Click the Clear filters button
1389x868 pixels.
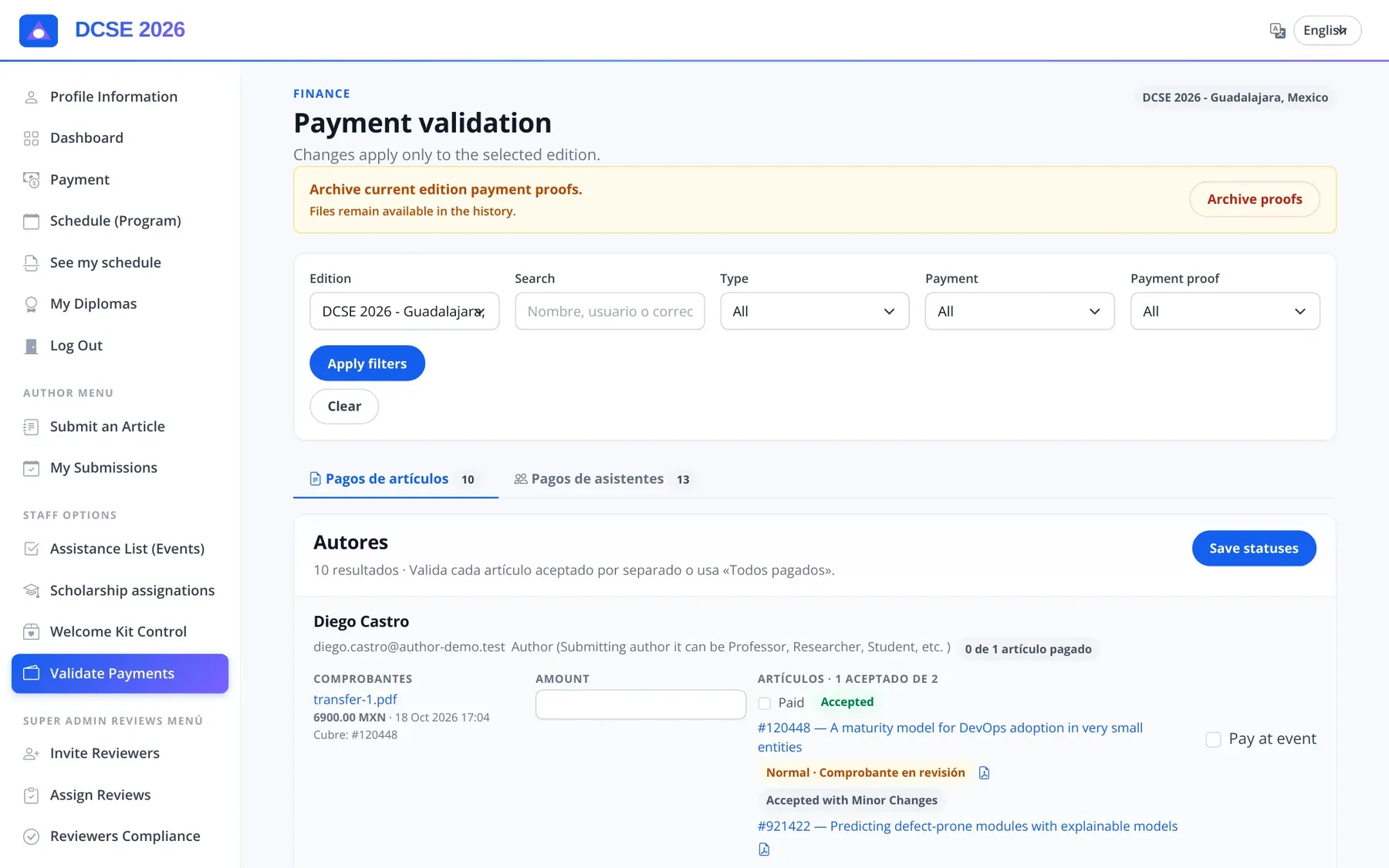344,407
